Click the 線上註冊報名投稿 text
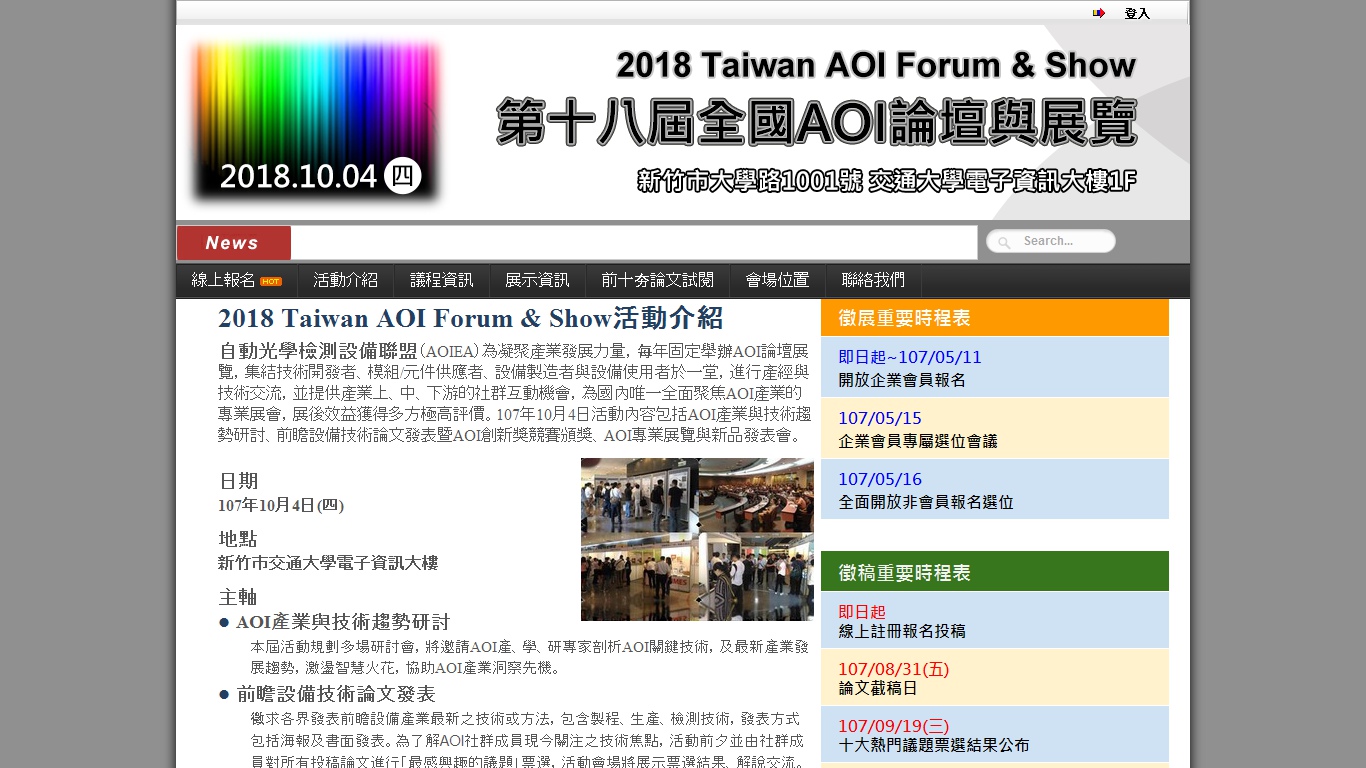The width and height of the screenshot is (1366, 768). click(x=902, y=631)
